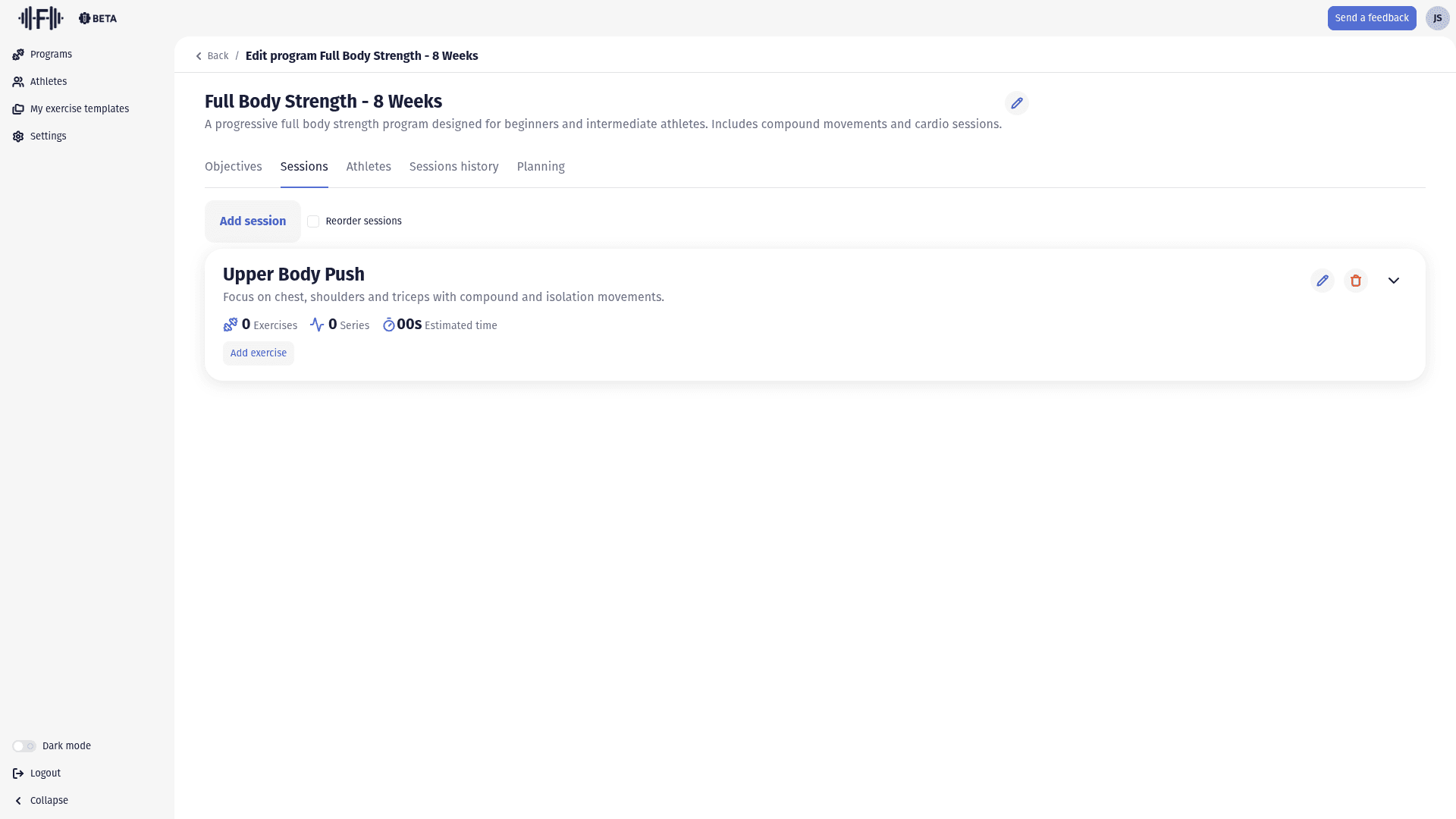Enable the Reorder sessions checkbox

313,221
